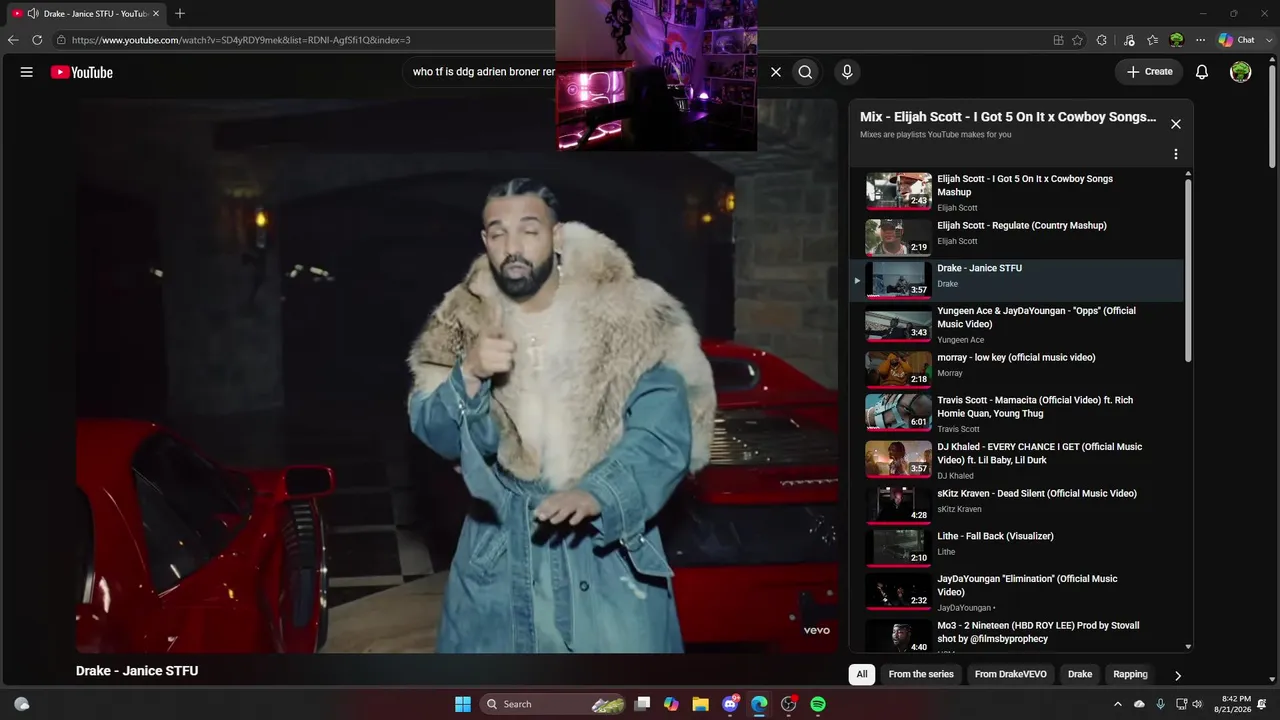Play Elijah Scott I Got 5 On It mashup thumbnail
Viewport: 1280px width, 720px height.
point(898,190)
